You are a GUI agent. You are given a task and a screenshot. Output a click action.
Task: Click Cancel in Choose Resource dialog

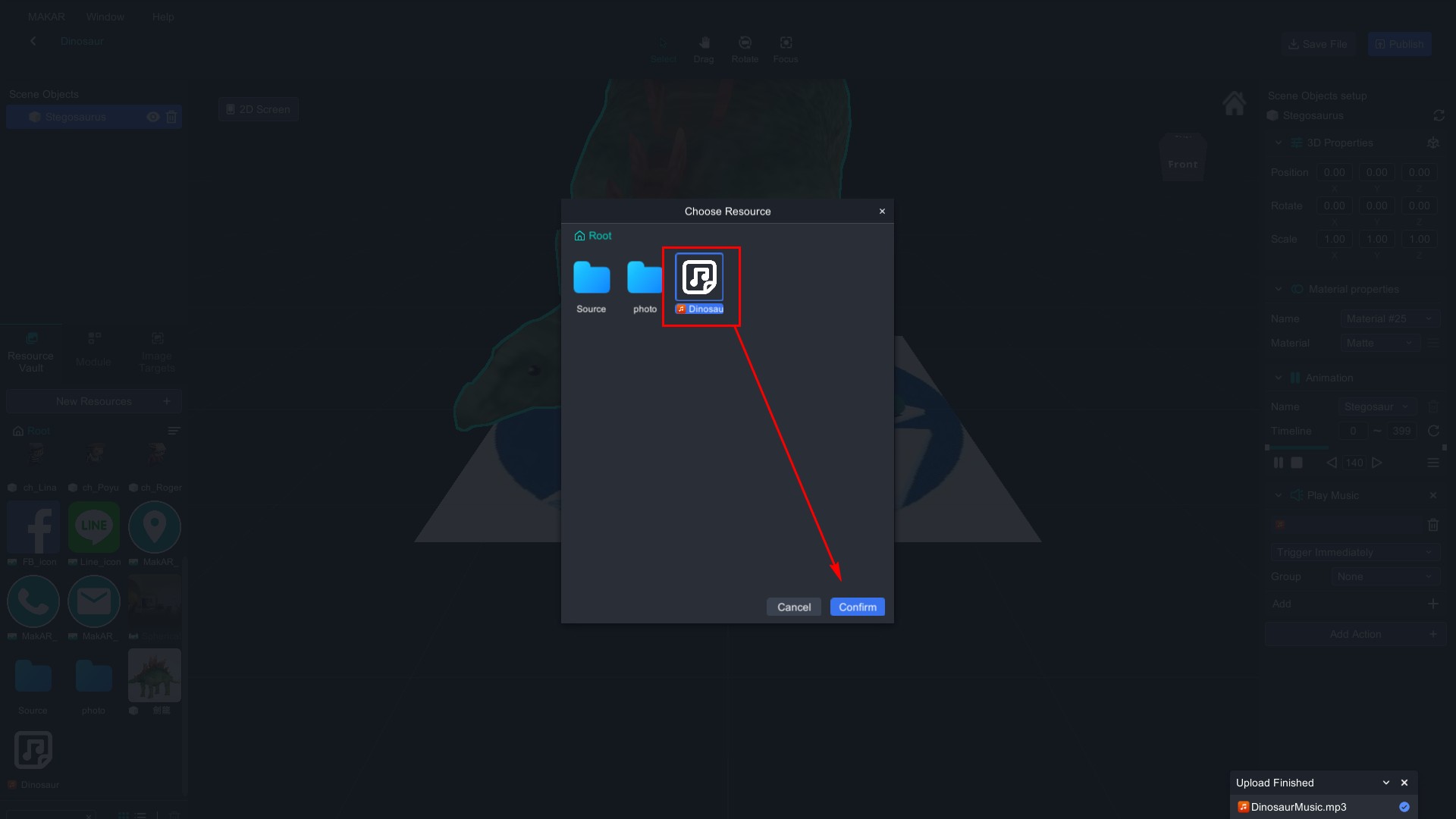pyautogui.click(x=793, y=607)
